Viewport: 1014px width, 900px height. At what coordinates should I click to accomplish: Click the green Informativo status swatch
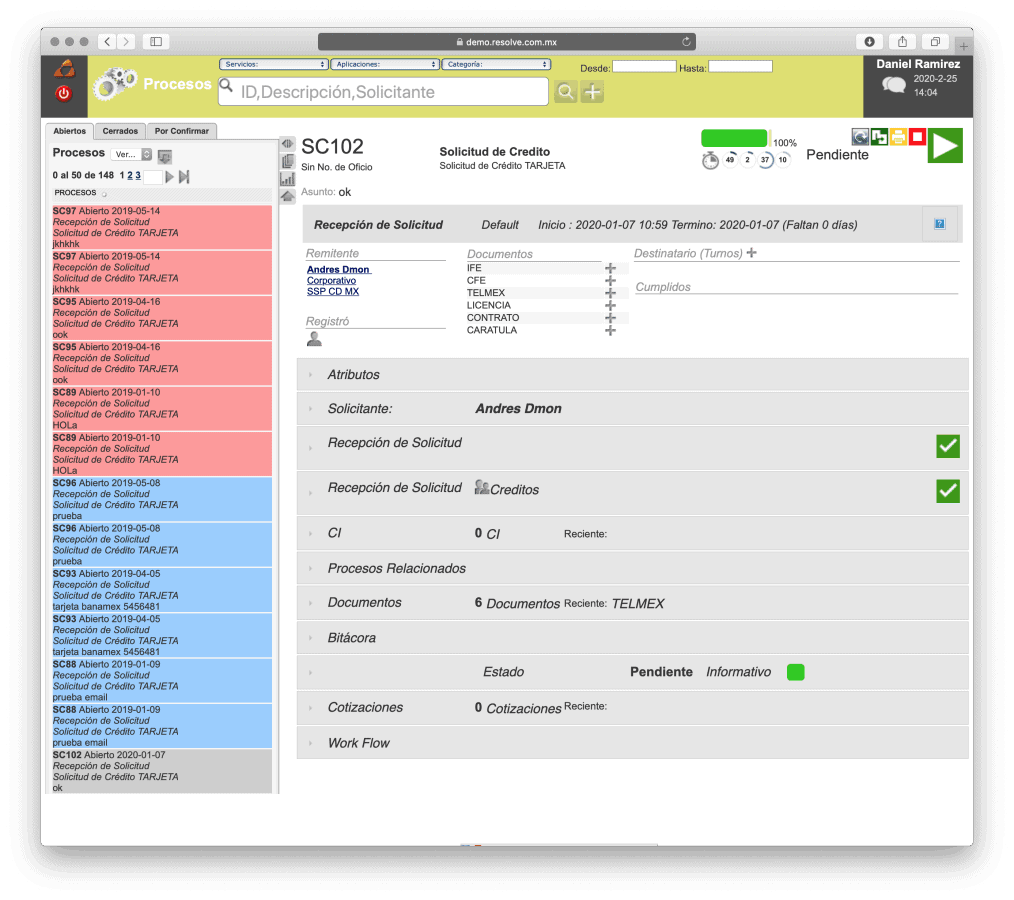795,672
